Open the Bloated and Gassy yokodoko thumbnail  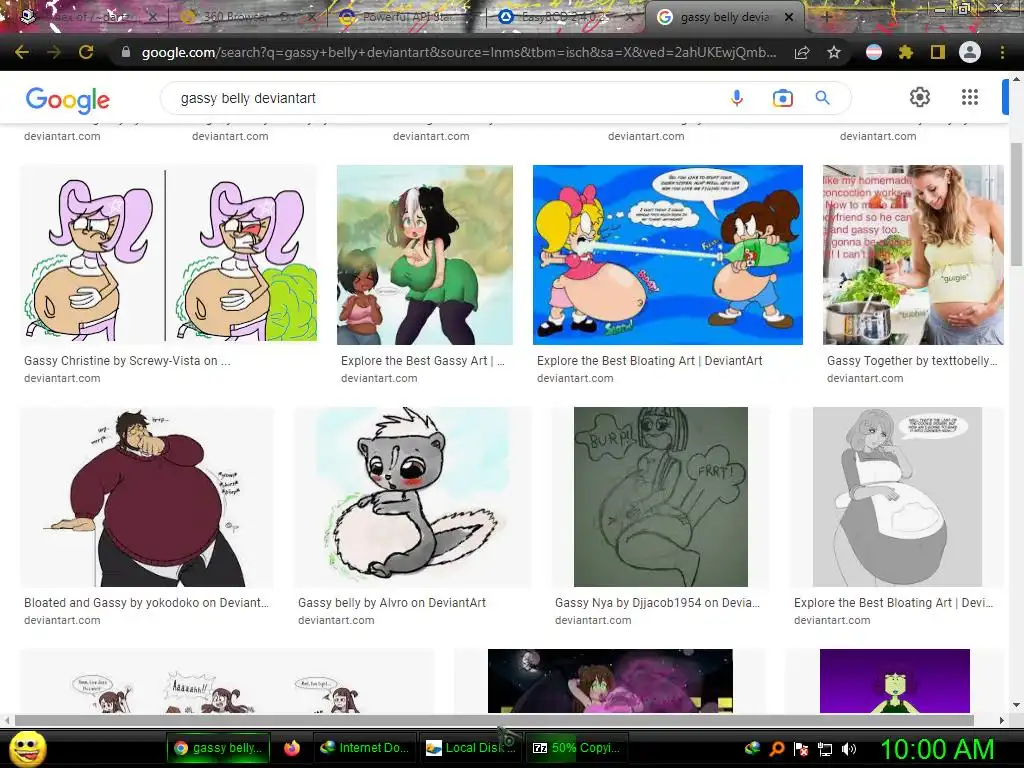tap(147, 497)
